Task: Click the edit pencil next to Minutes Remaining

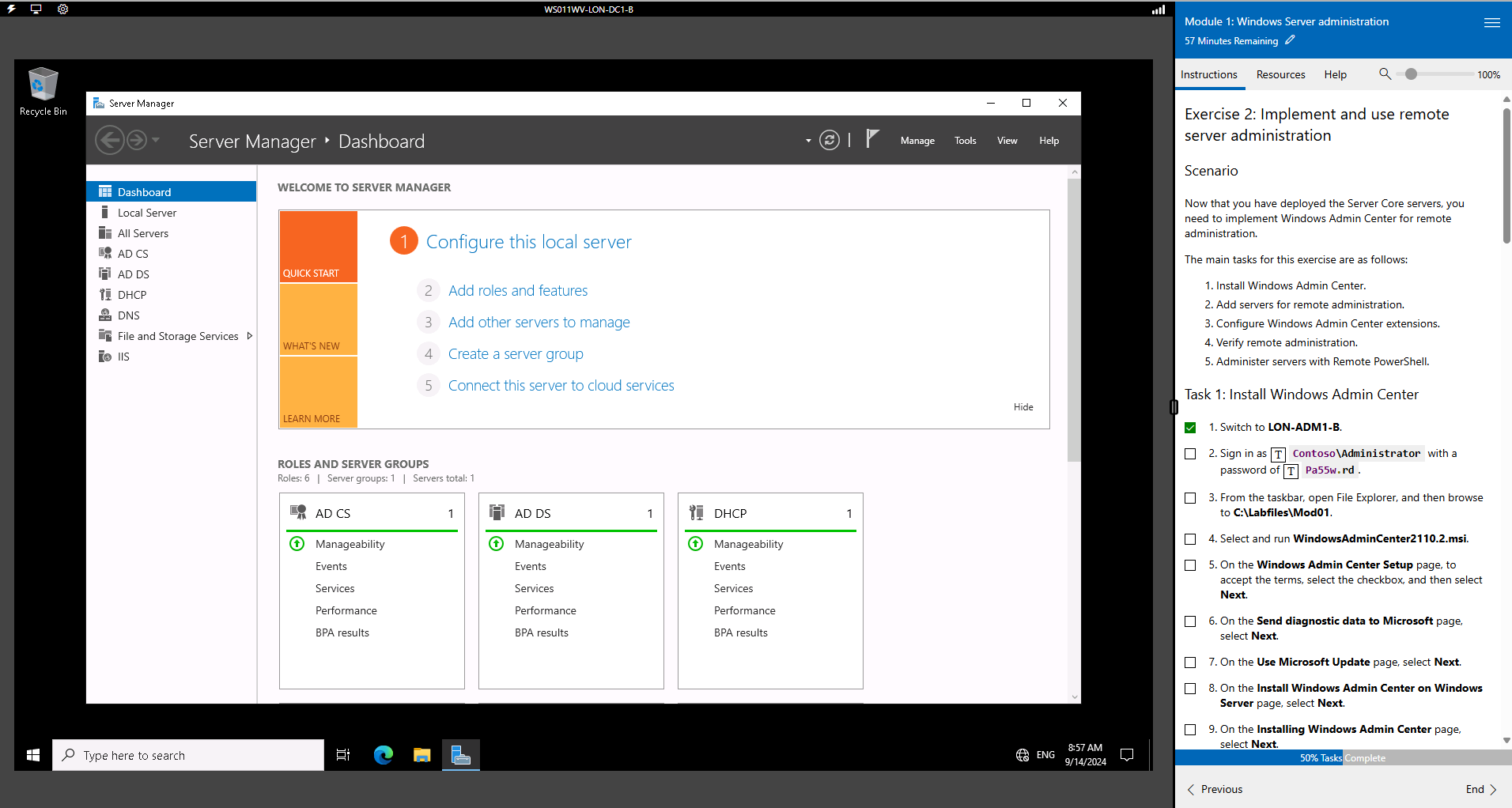Action: (x=1290, y=40)
